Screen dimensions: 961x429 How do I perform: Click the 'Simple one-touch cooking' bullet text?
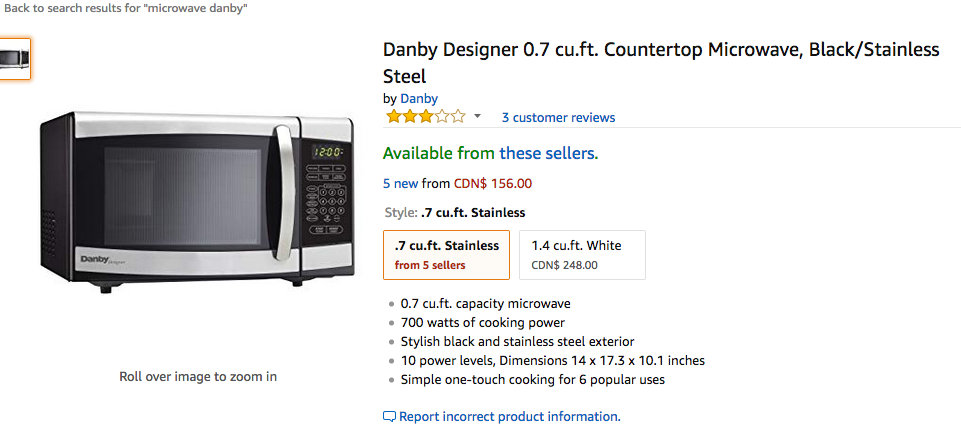click(532, 379)
